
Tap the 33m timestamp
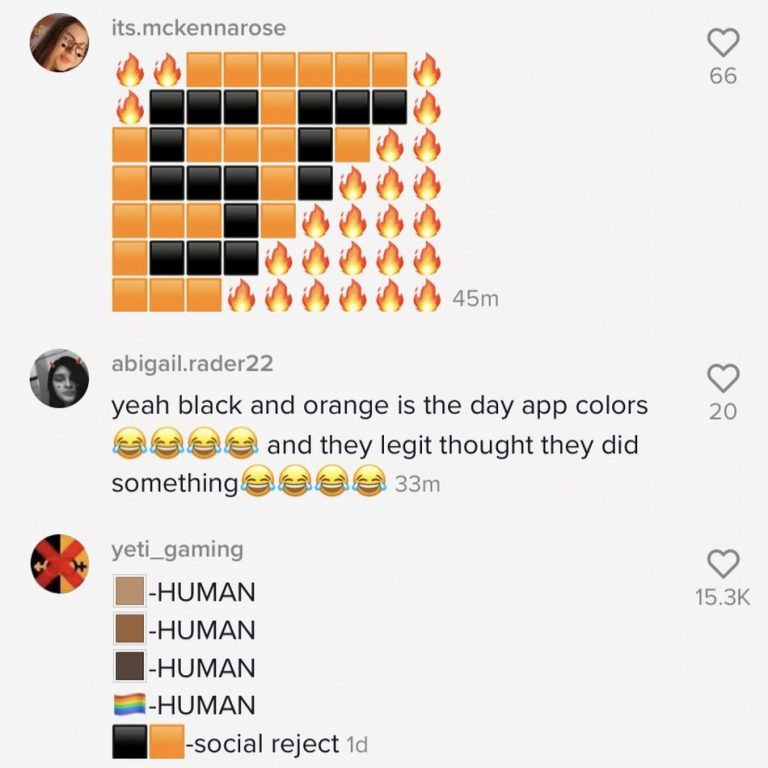417,484
